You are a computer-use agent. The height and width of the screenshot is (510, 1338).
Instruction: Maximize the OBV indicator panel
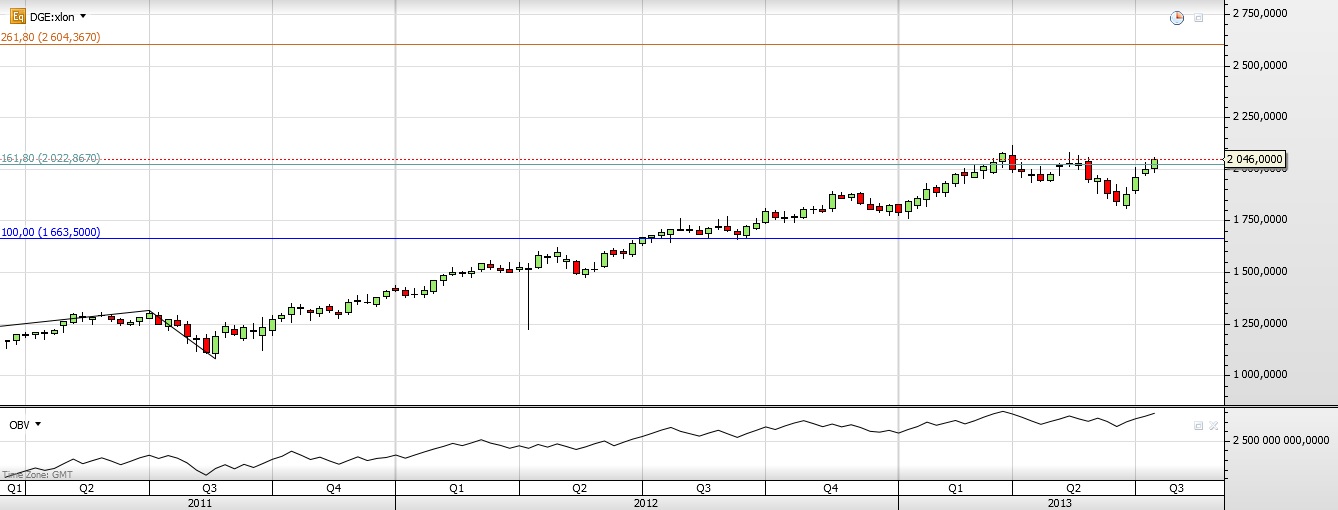1198,425
